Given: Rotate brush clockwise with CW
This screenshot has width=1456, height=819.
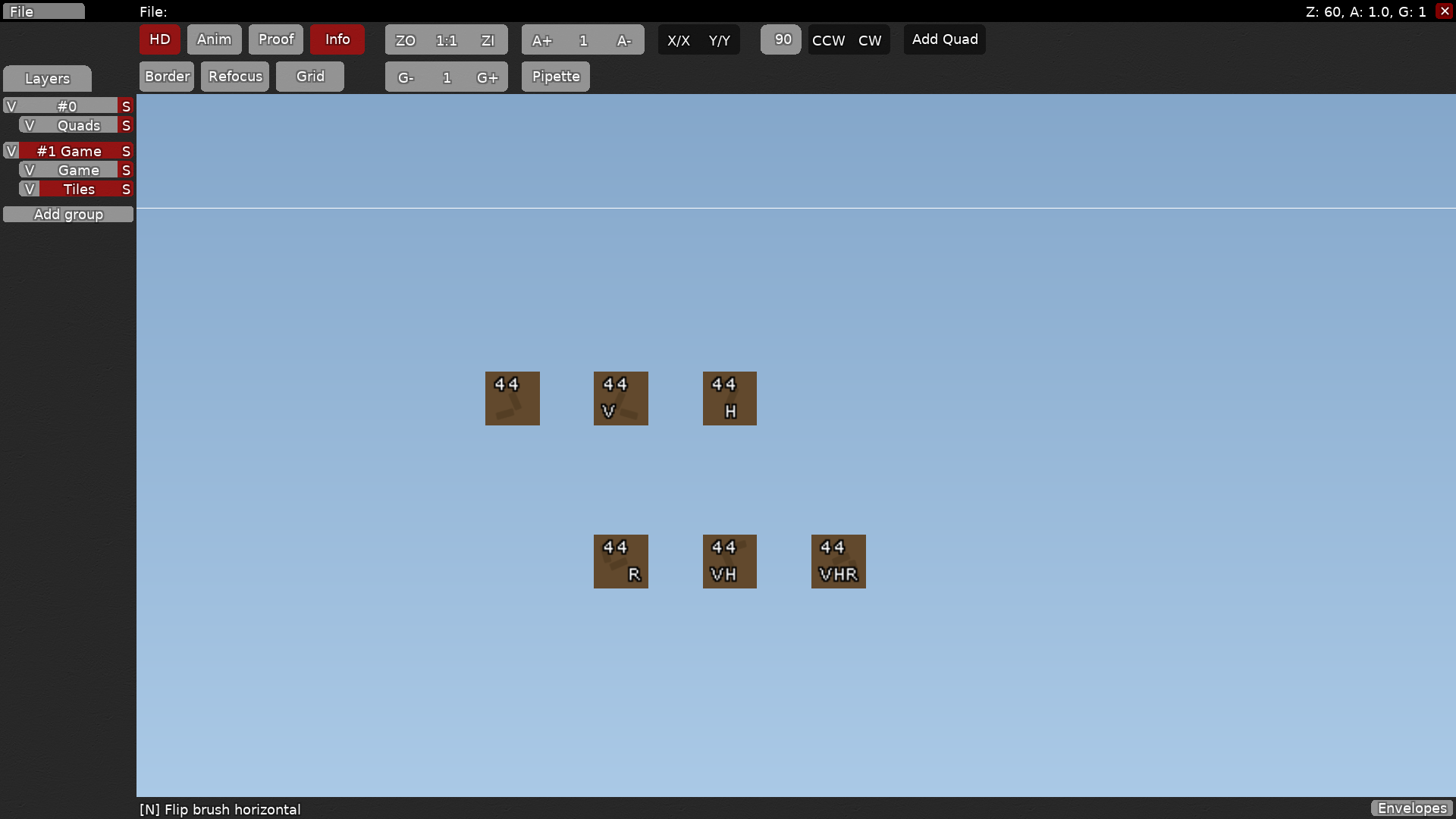Looking at the screenshot, I should click(870, 40).
